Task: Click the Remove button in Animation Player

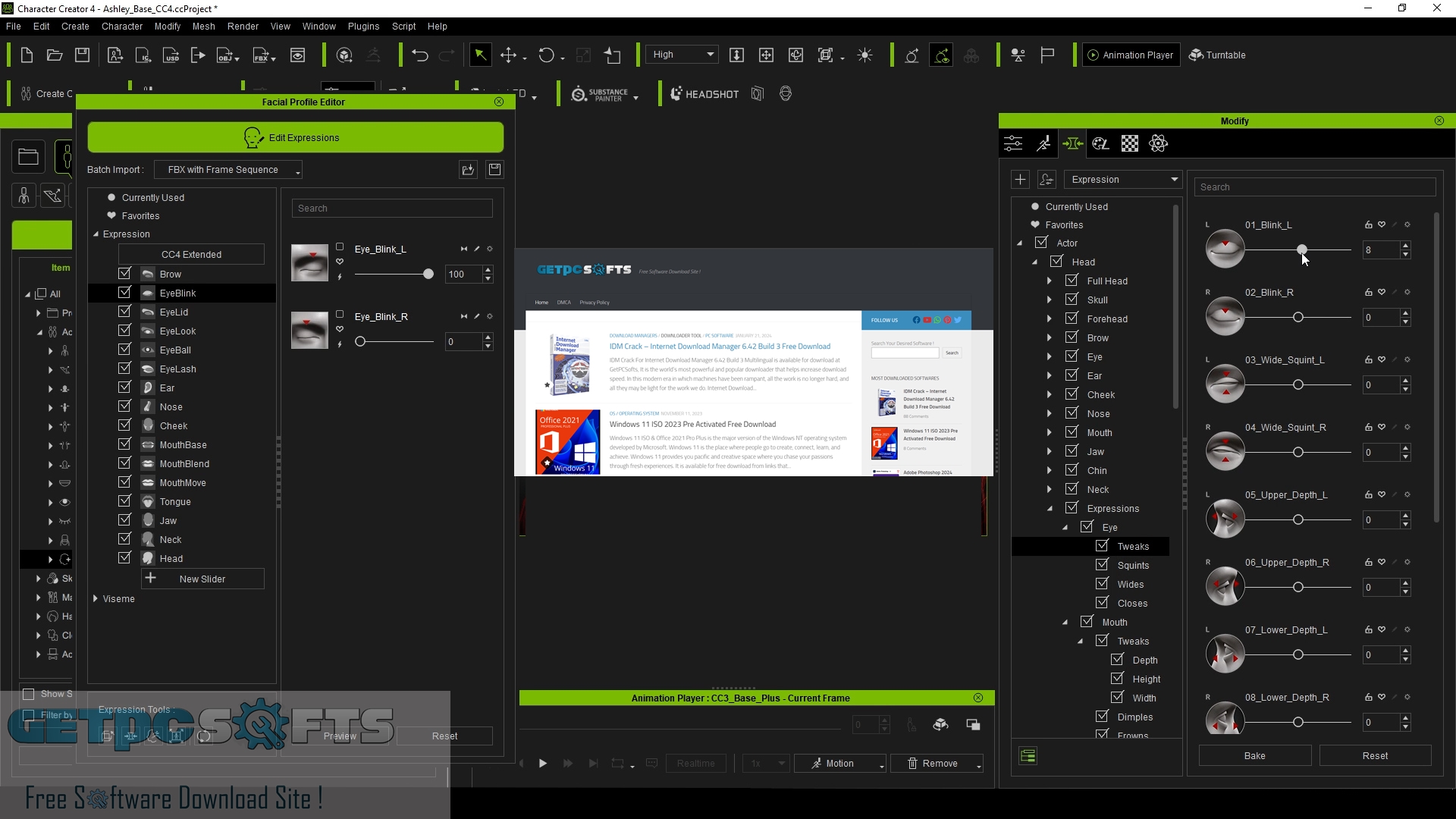Action: (x=937, y=764)
